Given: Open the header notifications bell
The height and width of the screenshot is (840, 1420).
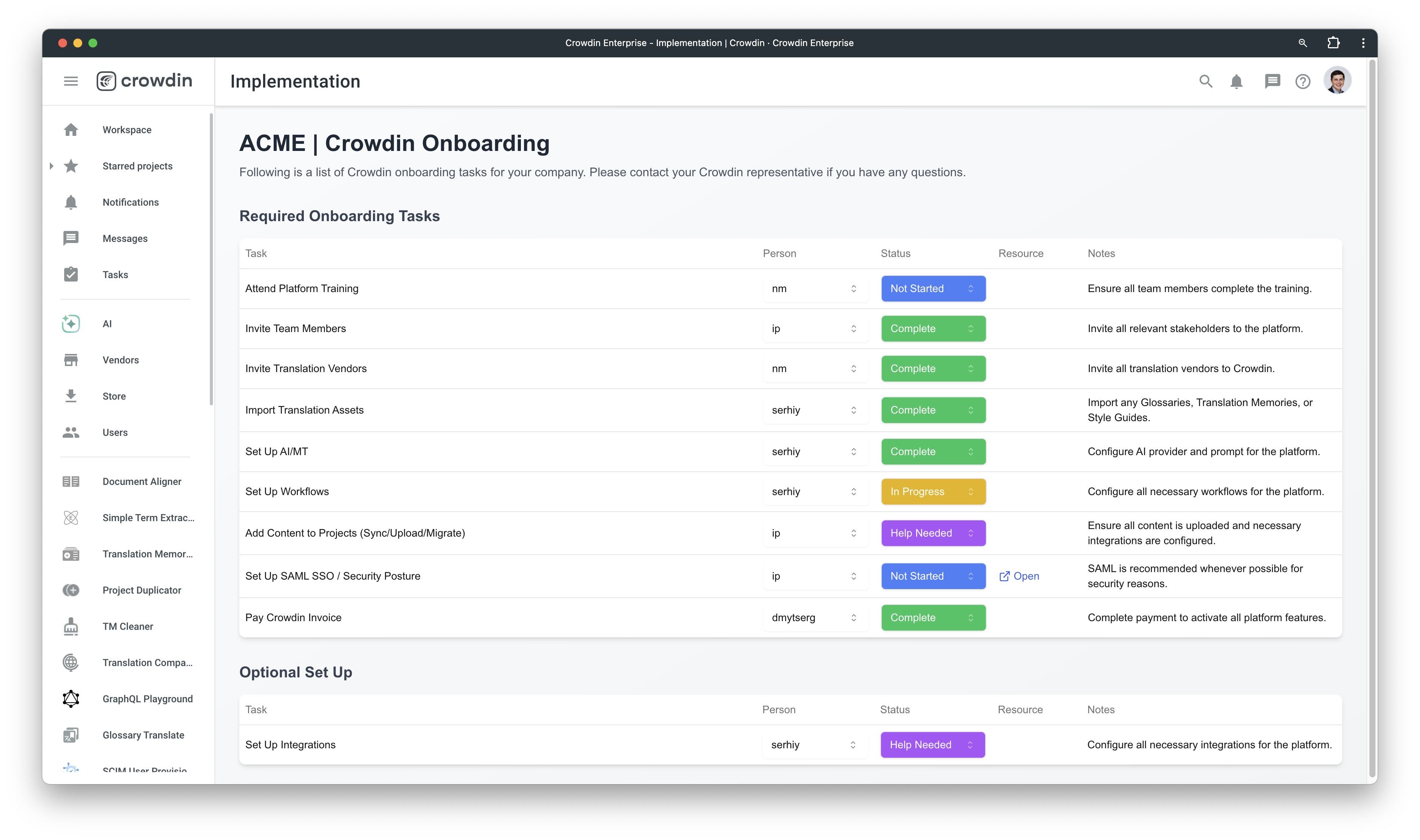Looking at the screenshot, I should tap(1237, 82).
